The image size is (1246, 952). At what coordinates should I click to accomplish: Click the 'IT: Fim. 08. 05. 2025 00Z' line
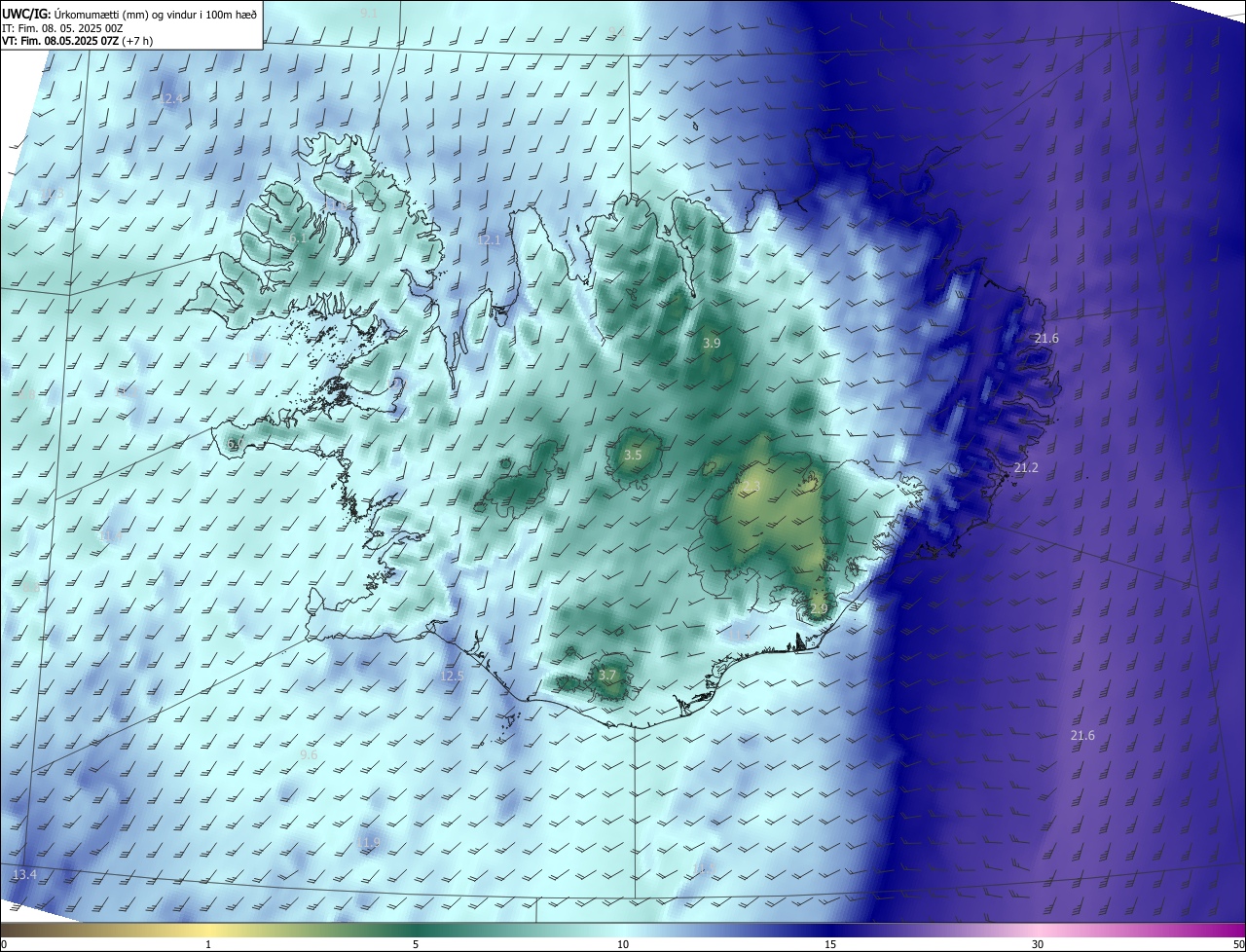(62, 28)
